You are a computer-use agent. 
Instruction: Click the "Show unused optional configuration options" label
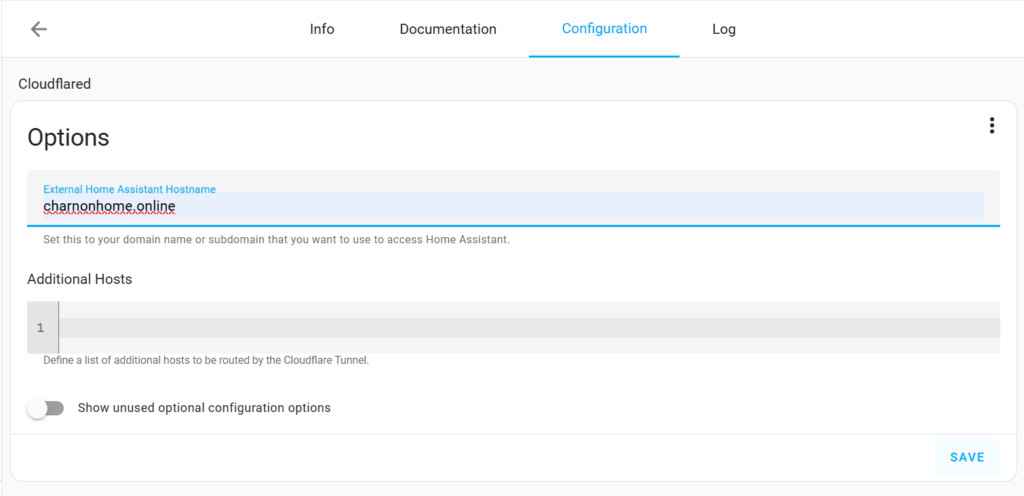tap(204, 408)
